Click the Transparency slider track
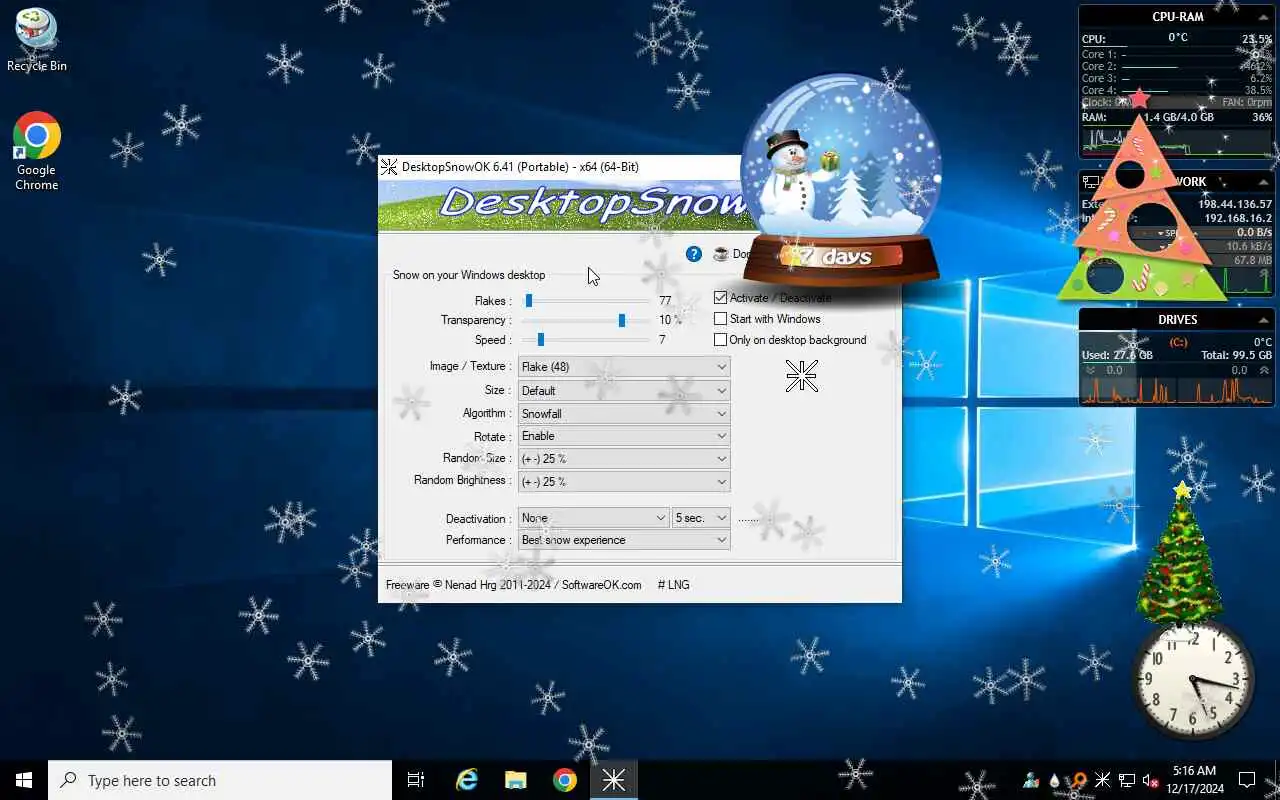Screen dimensions: 1280x800 tap(586, 320)
